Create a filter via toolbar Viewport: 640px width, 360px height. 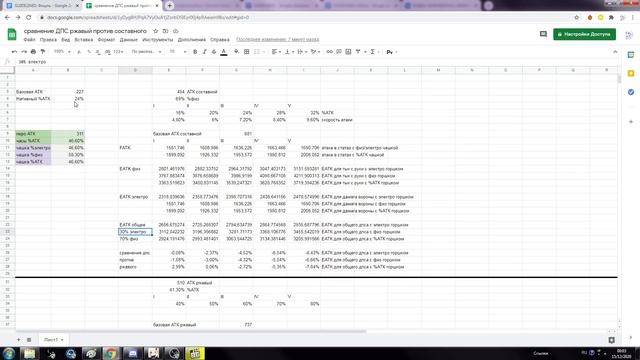coord(358,52)
